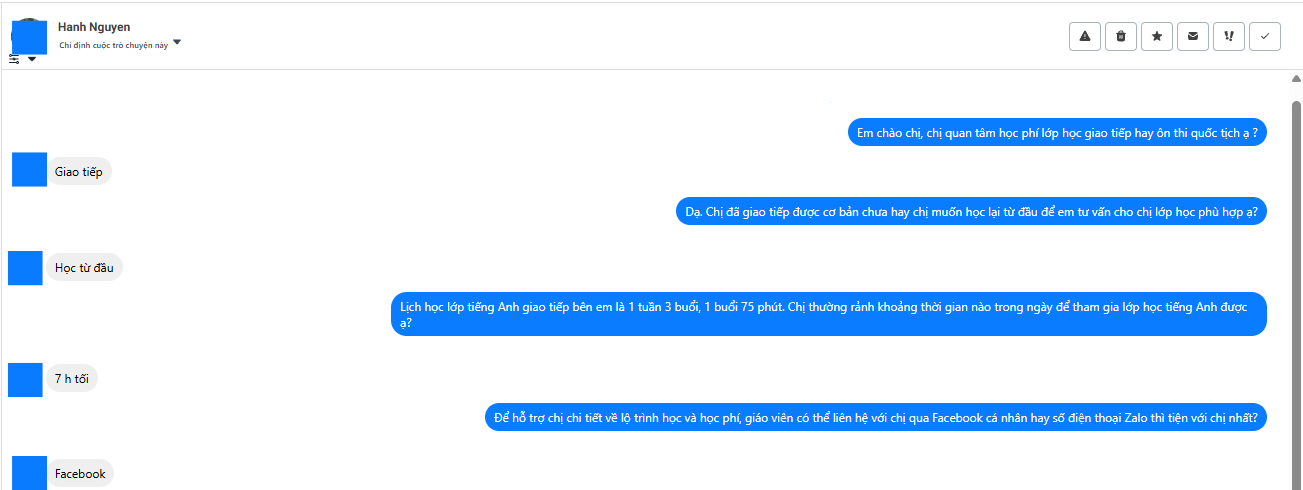The image size is (1303, 490).
Task: Click the Hanh Nguyen contact name
Action: [94, 27]
